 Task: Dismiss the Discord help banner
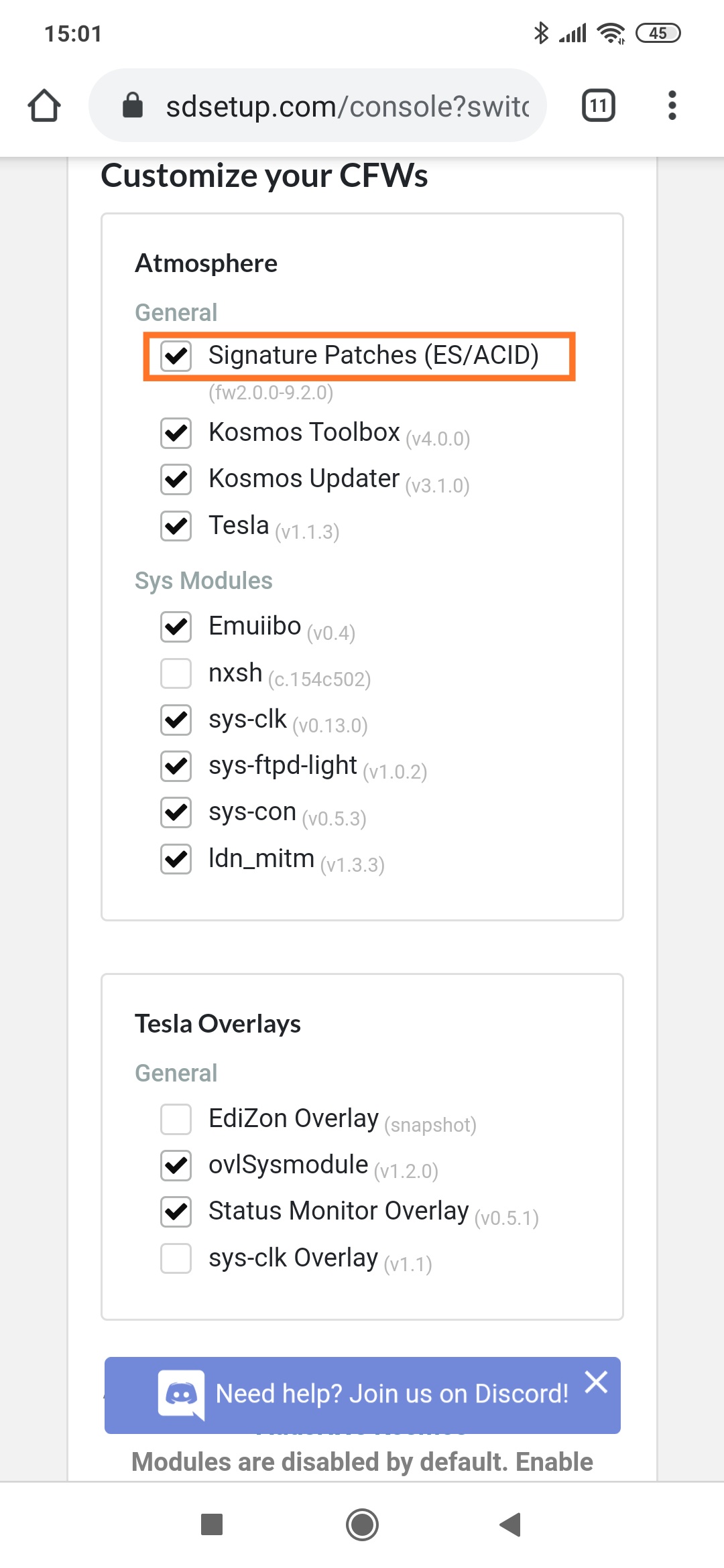pyautogui.click(x=596, y=1382)
